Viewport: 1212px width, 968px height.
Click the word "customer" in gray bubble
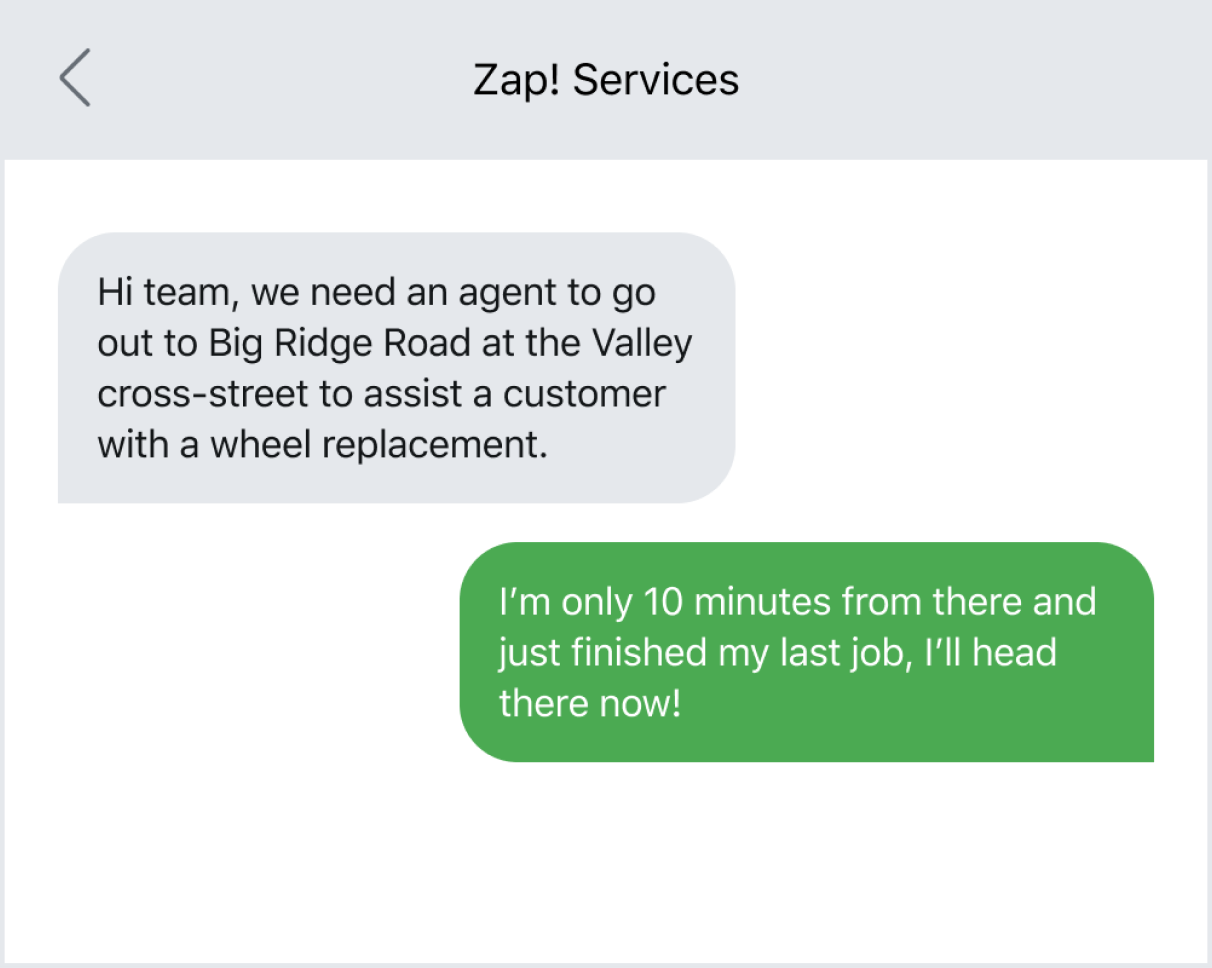(584, 394)
